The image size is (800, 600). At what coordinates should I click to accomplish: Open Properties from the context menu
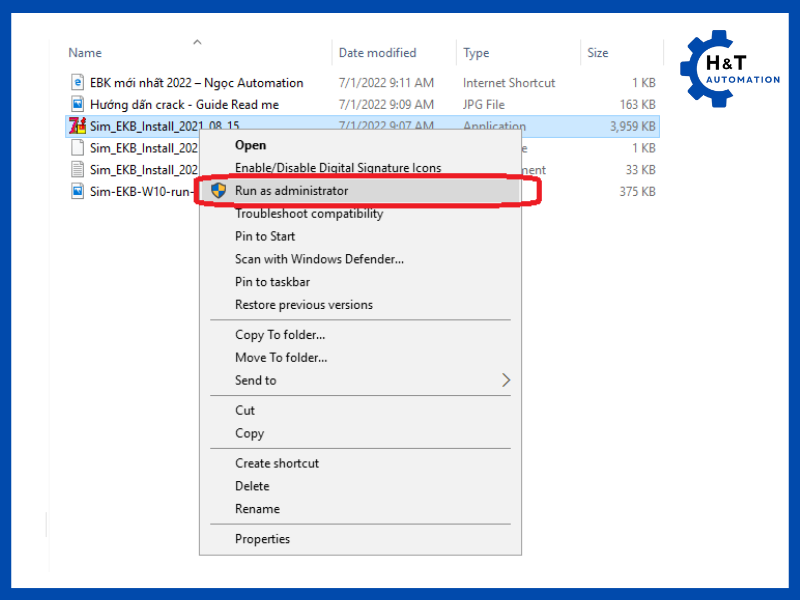(262, 539)
